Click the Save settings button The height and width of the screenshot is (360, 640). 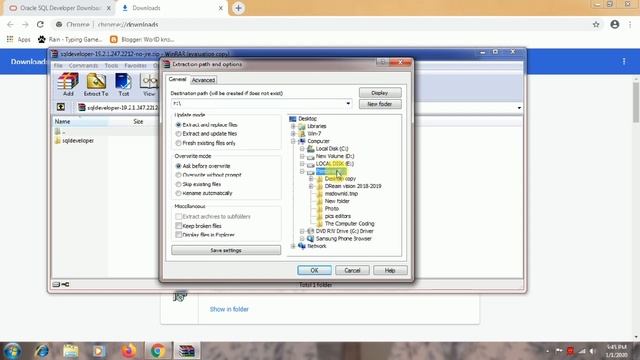tap(226, 250)
